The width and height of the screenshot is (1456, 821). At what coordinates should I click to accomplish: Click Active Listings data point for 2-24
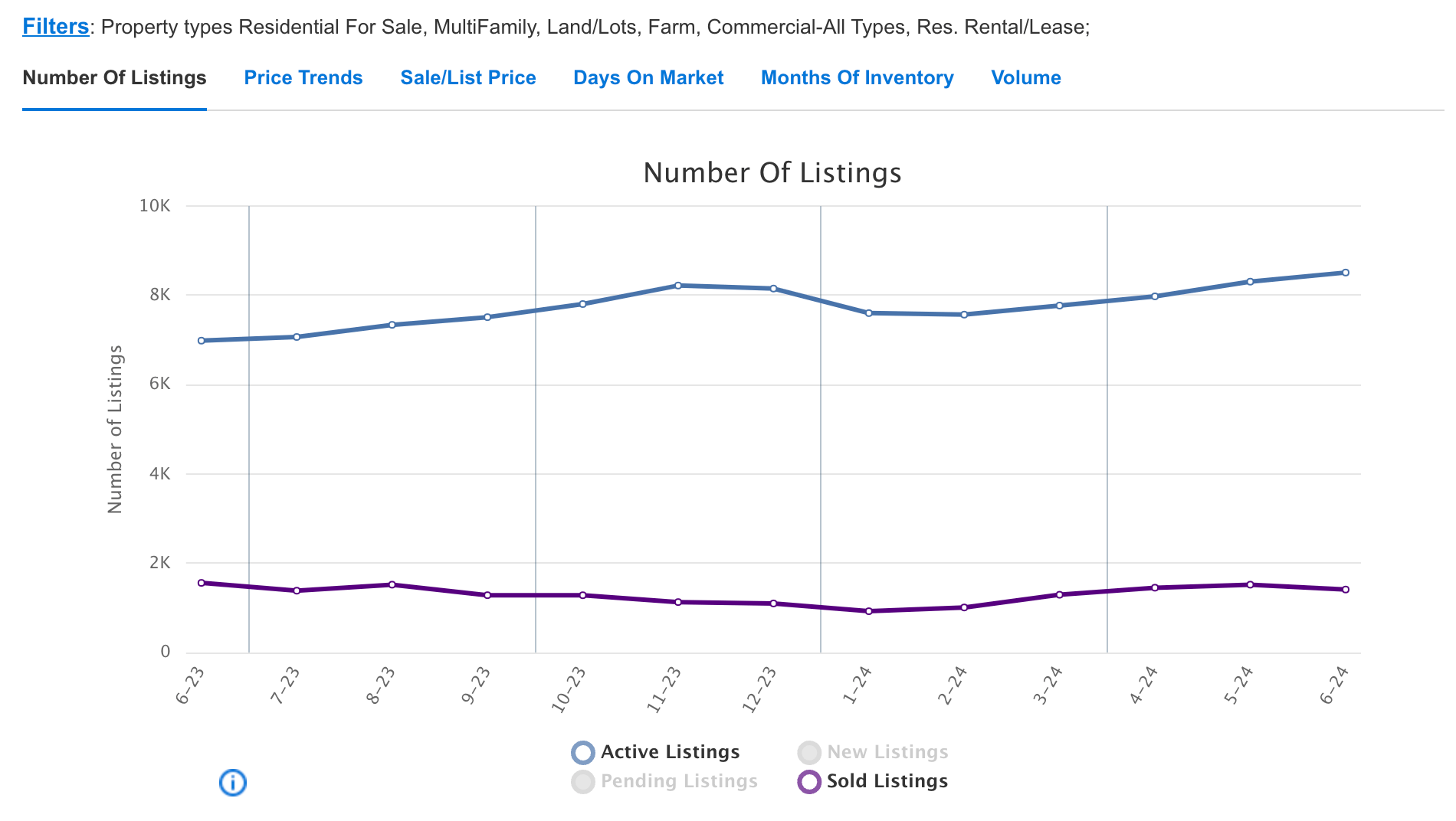point(964,315)
